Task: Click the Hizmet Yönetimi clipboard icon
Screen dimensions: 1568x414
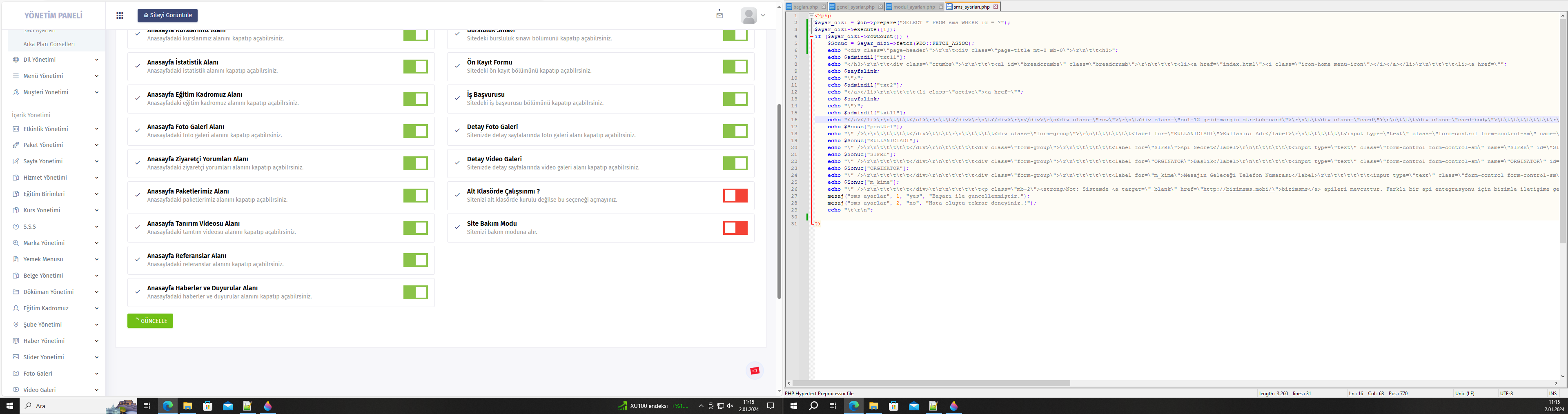Action: pyautogui.click(x=16, y=178)
